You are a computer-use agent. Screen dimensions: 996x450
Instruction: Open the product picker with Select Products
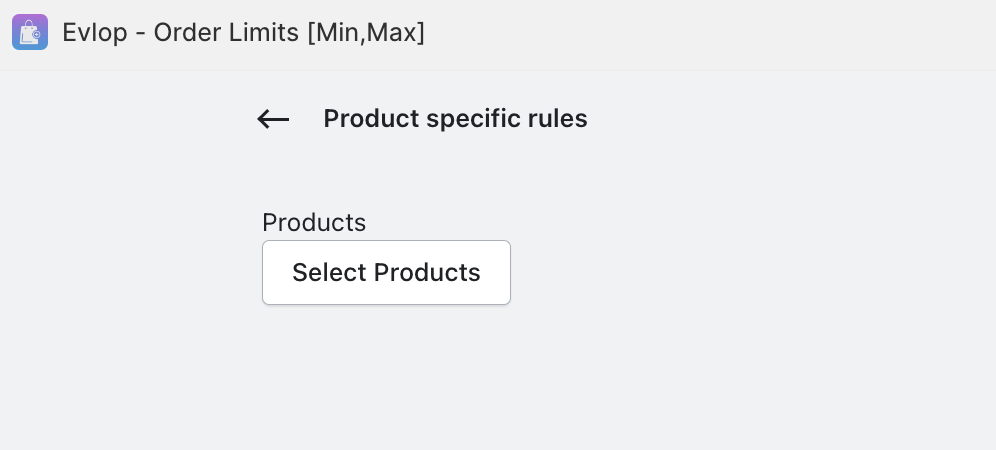pyautogui.click(x=386, y=272)
